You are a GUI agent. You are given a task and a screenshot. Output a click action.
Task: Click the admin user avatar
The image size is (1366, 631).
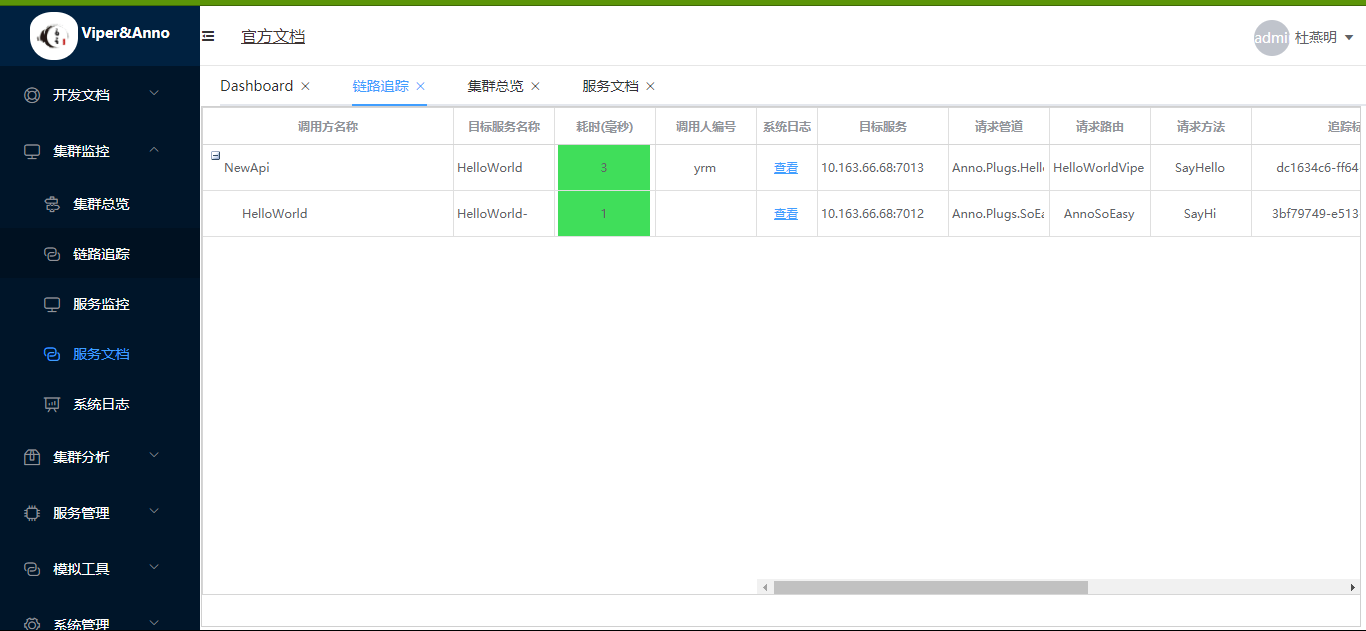(x=1271, y=38)
